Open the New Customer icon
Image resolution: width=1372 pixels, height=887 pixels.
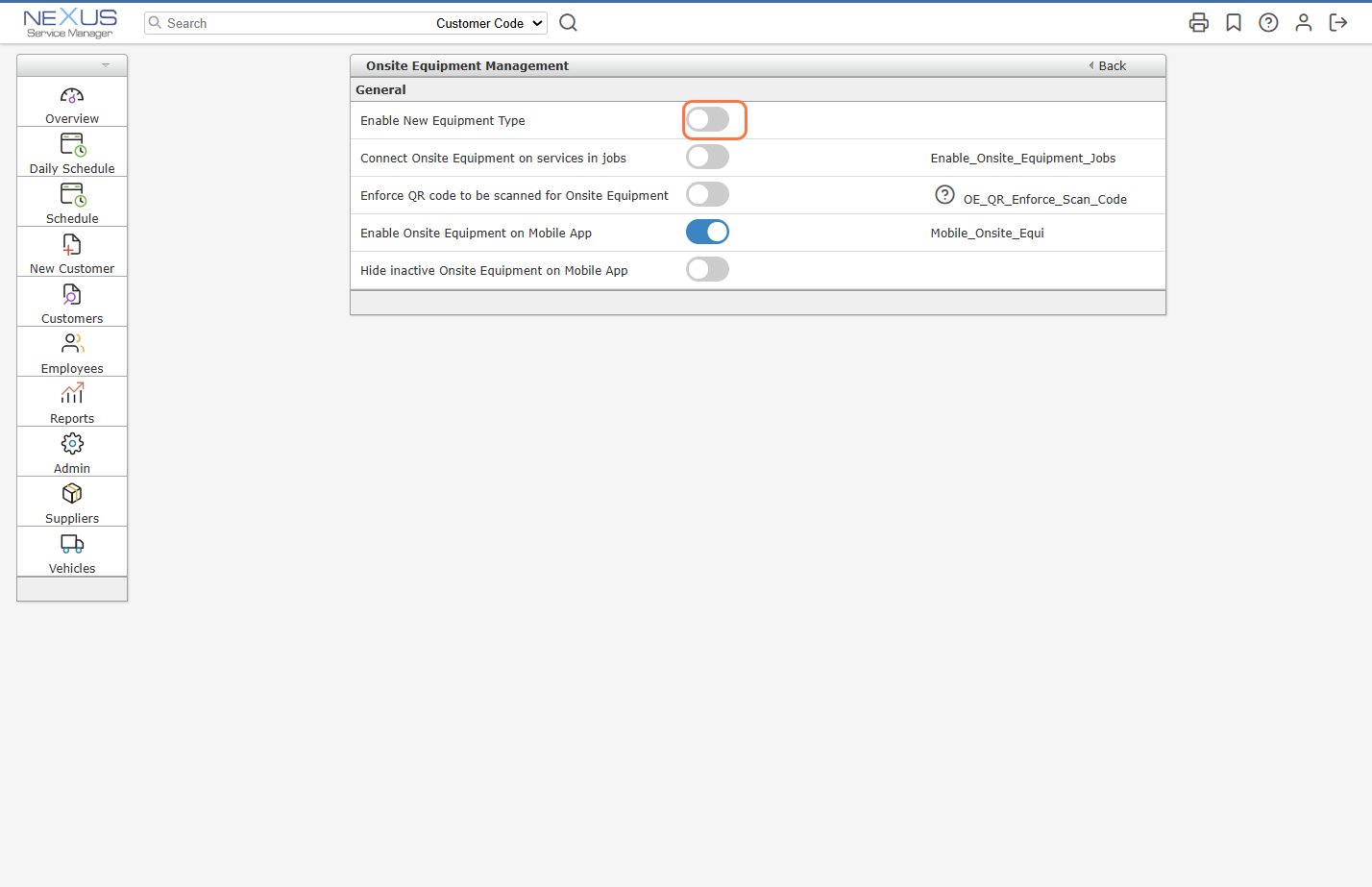72,245
